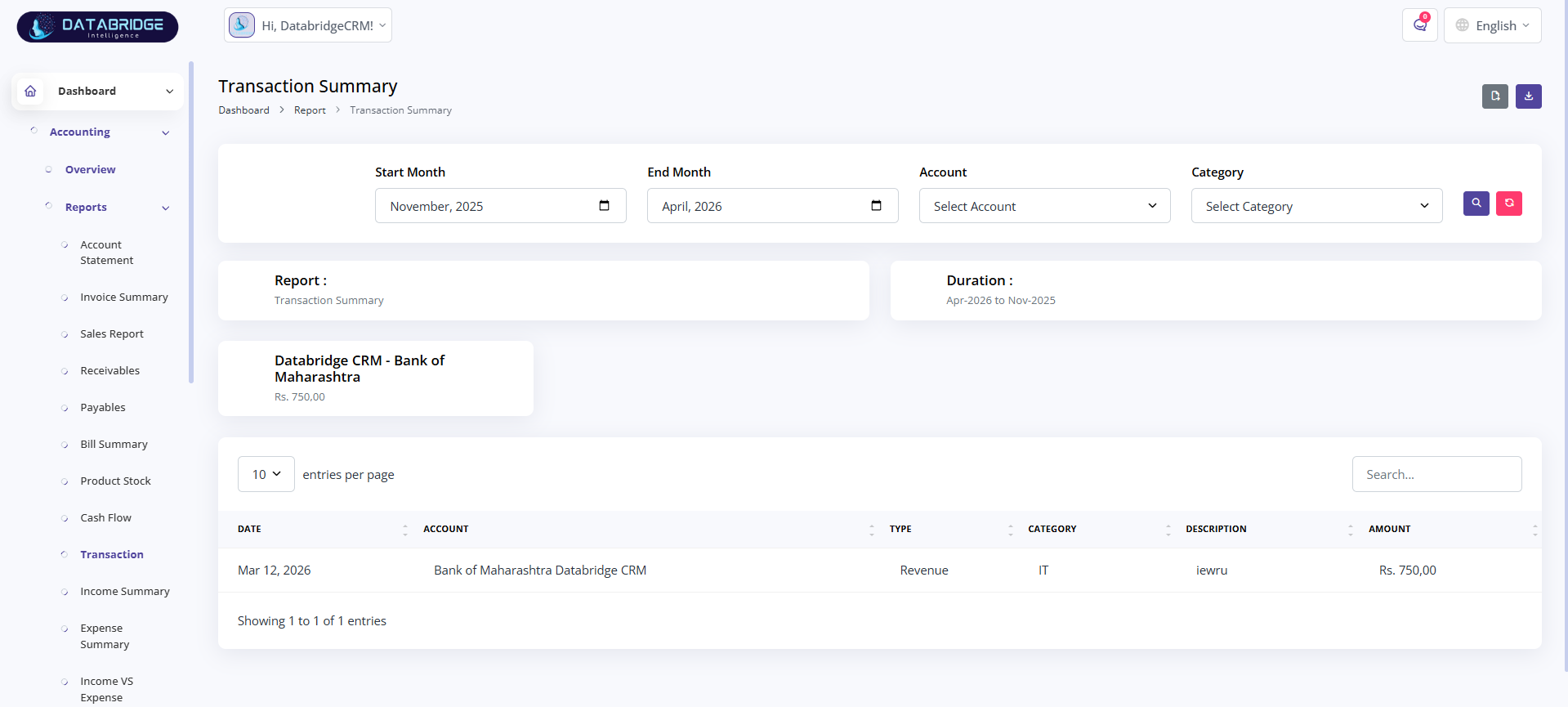Click Dashboard breadcrumb link
This screenshot has height=707, width=1568.
point(243,110)
